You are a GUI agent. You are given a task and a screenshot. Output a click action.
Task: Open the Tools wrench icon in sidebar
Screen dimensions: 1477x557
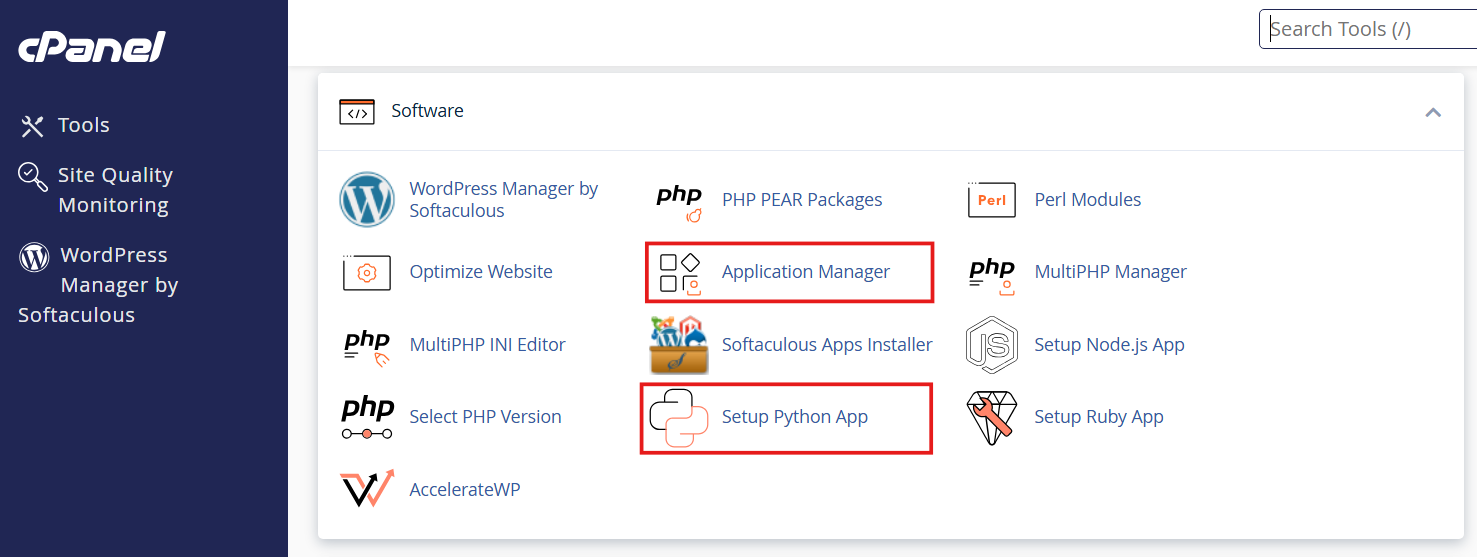(x=33, y=126)
